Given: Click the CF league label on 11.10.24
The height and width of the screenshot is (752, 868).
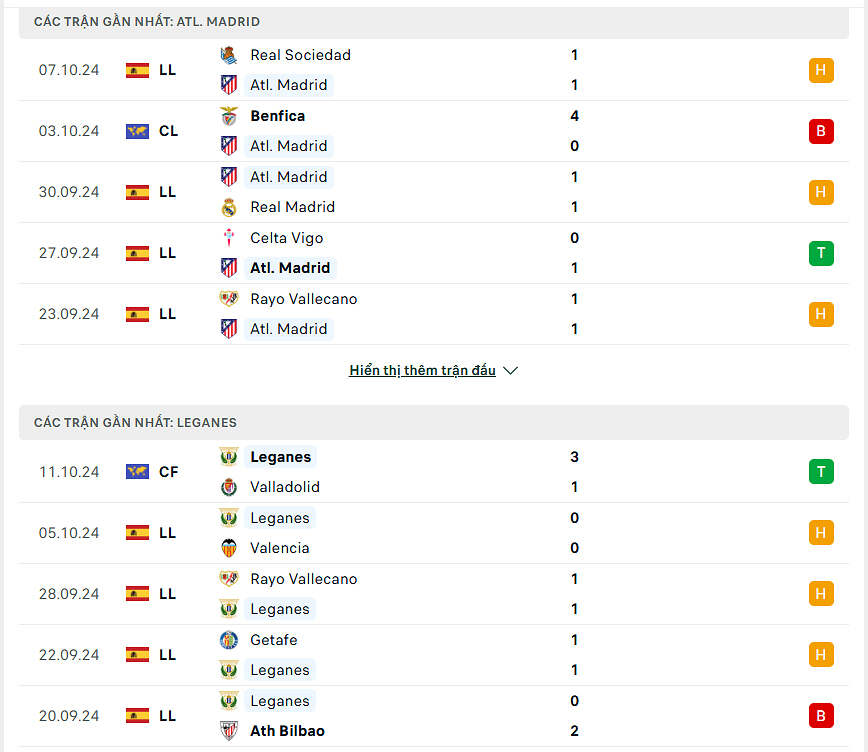Looking at the screenshot, I should (x=168, y=472).
